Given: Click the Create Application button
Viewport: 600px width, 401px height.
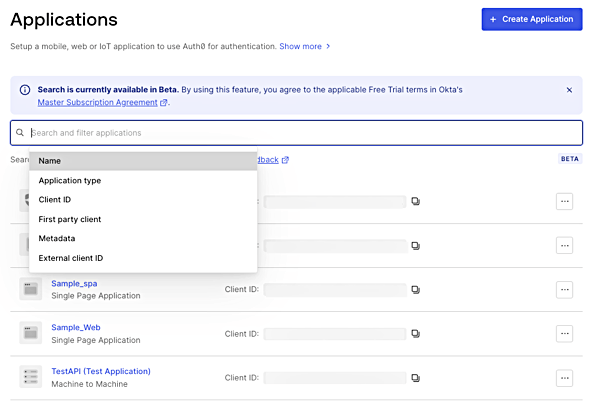Looking at the screenshot, I should pyautogui.click(x=532, y=19).
